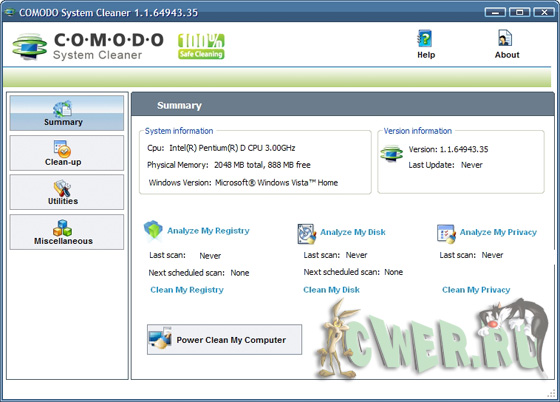The width and height of the screenshot is (560, 402).
Task: Click the About label in the header
Action: (x=507, y=55)
